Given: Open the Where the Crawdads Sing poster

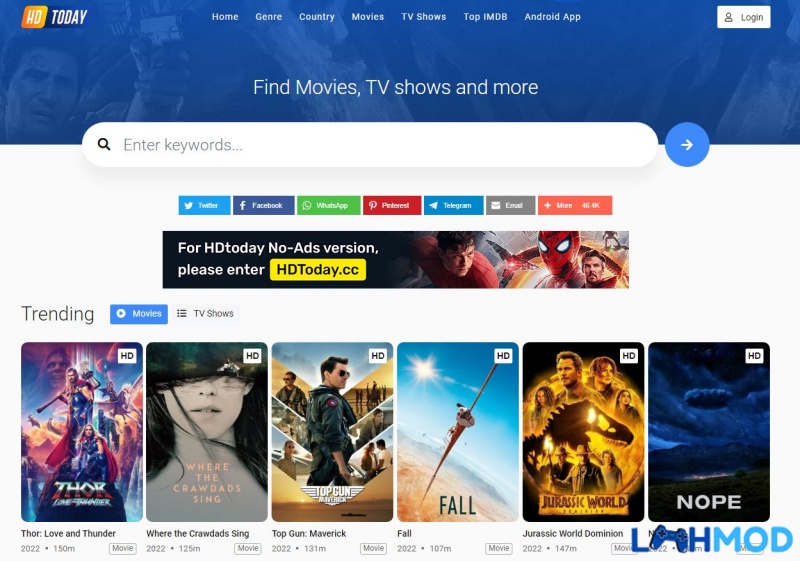Looking at the screenshot, I should tap(207, 431).
